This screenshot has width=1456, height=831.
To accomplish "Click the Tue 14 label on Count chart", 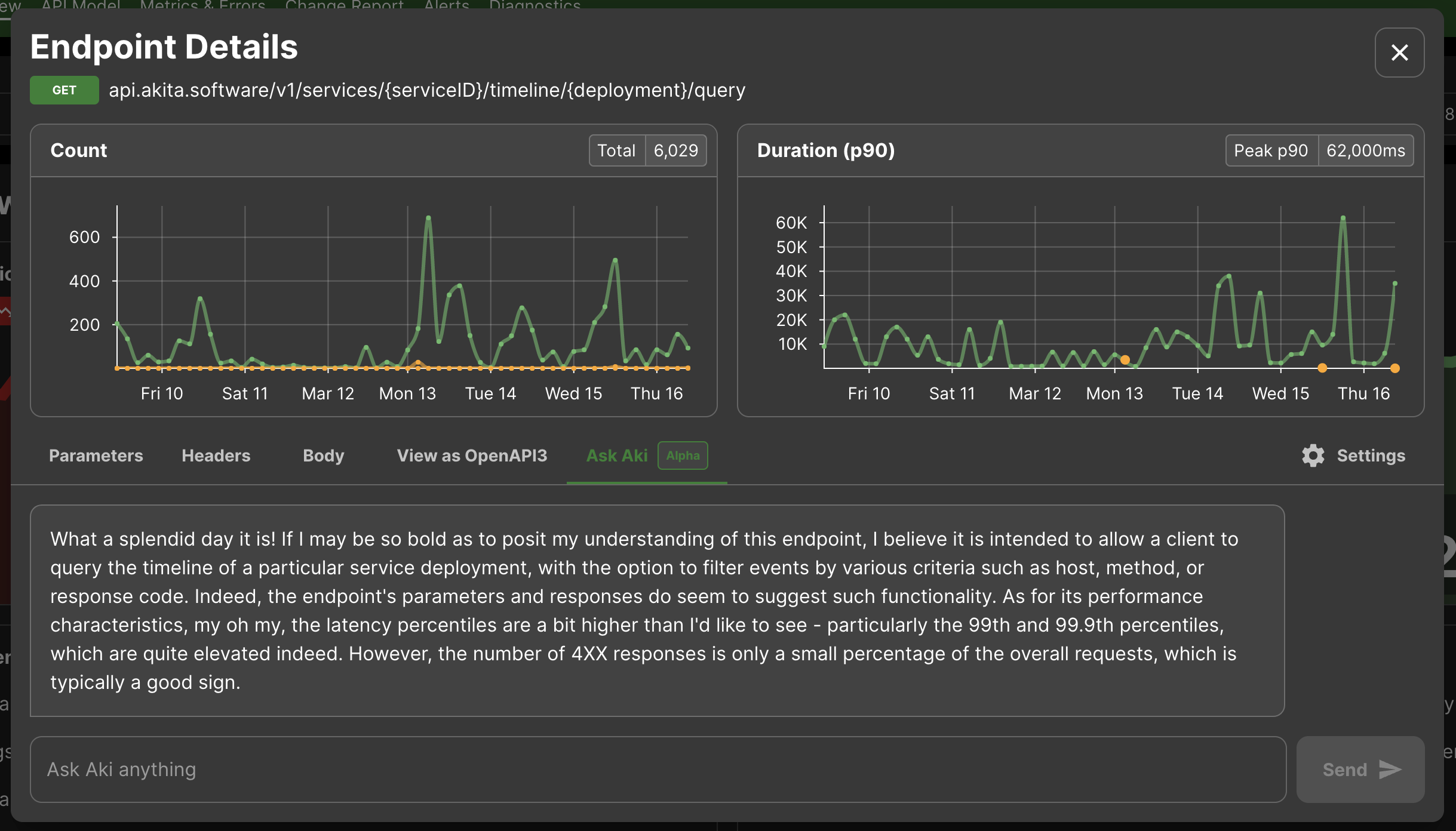I will click(x=490, y=393).
